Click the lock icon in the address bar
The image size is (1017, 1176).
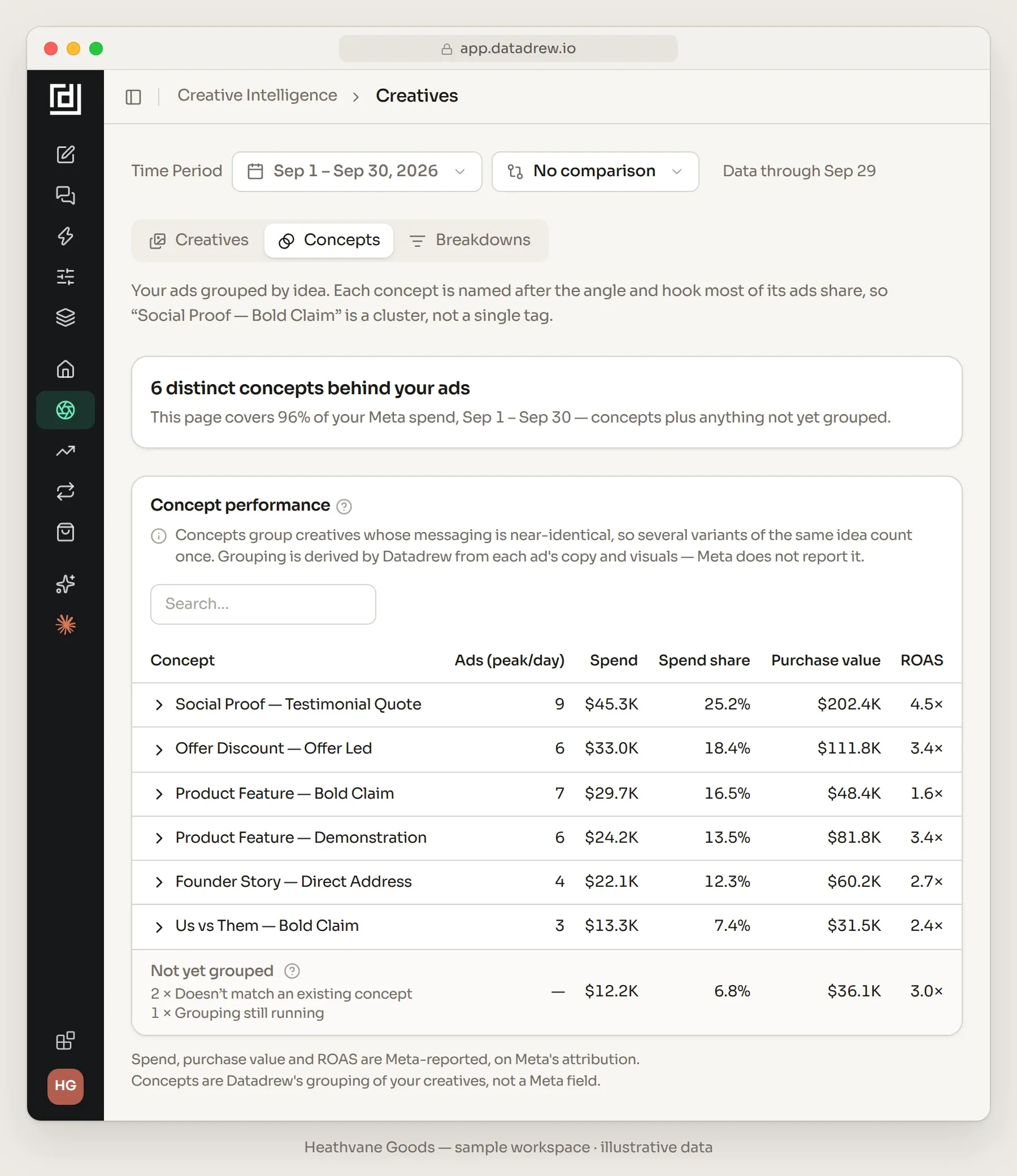coord(447,49)
